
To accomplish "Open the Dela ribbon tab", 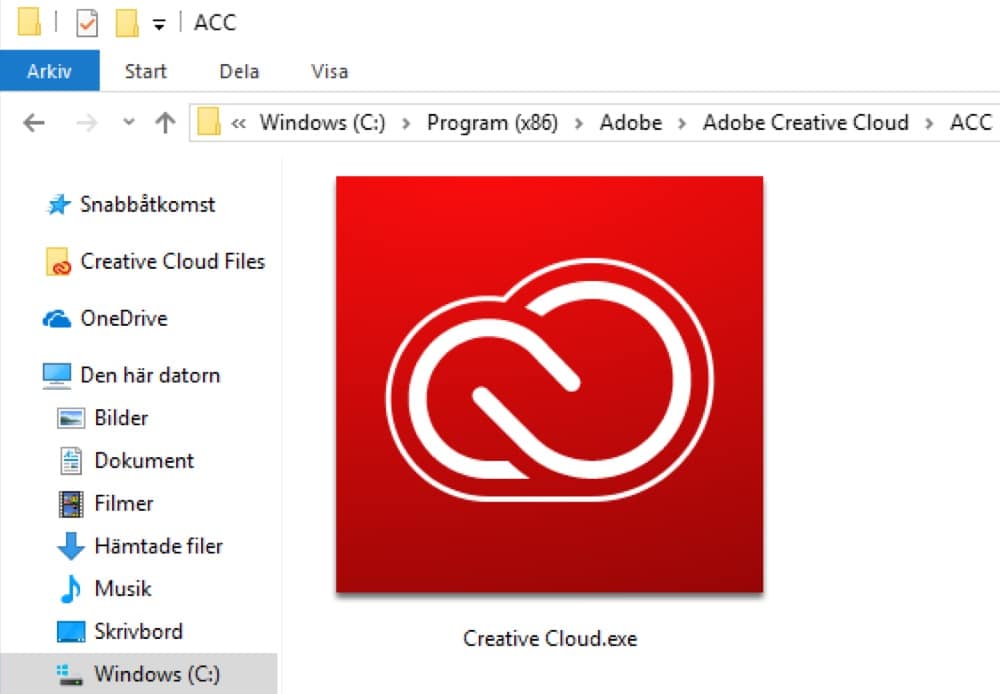I will point(239,71).
